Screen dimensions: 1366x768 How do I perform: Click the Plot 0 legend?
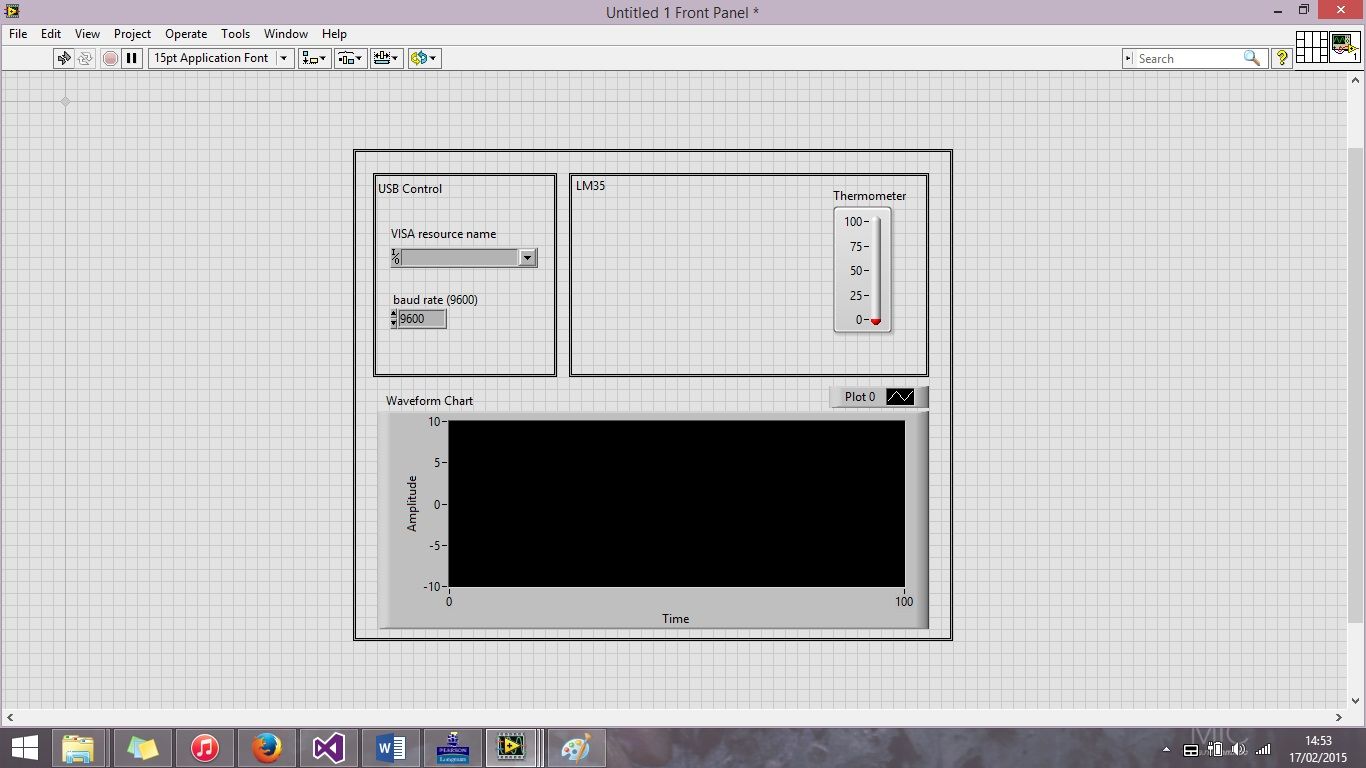coord(859,397)
